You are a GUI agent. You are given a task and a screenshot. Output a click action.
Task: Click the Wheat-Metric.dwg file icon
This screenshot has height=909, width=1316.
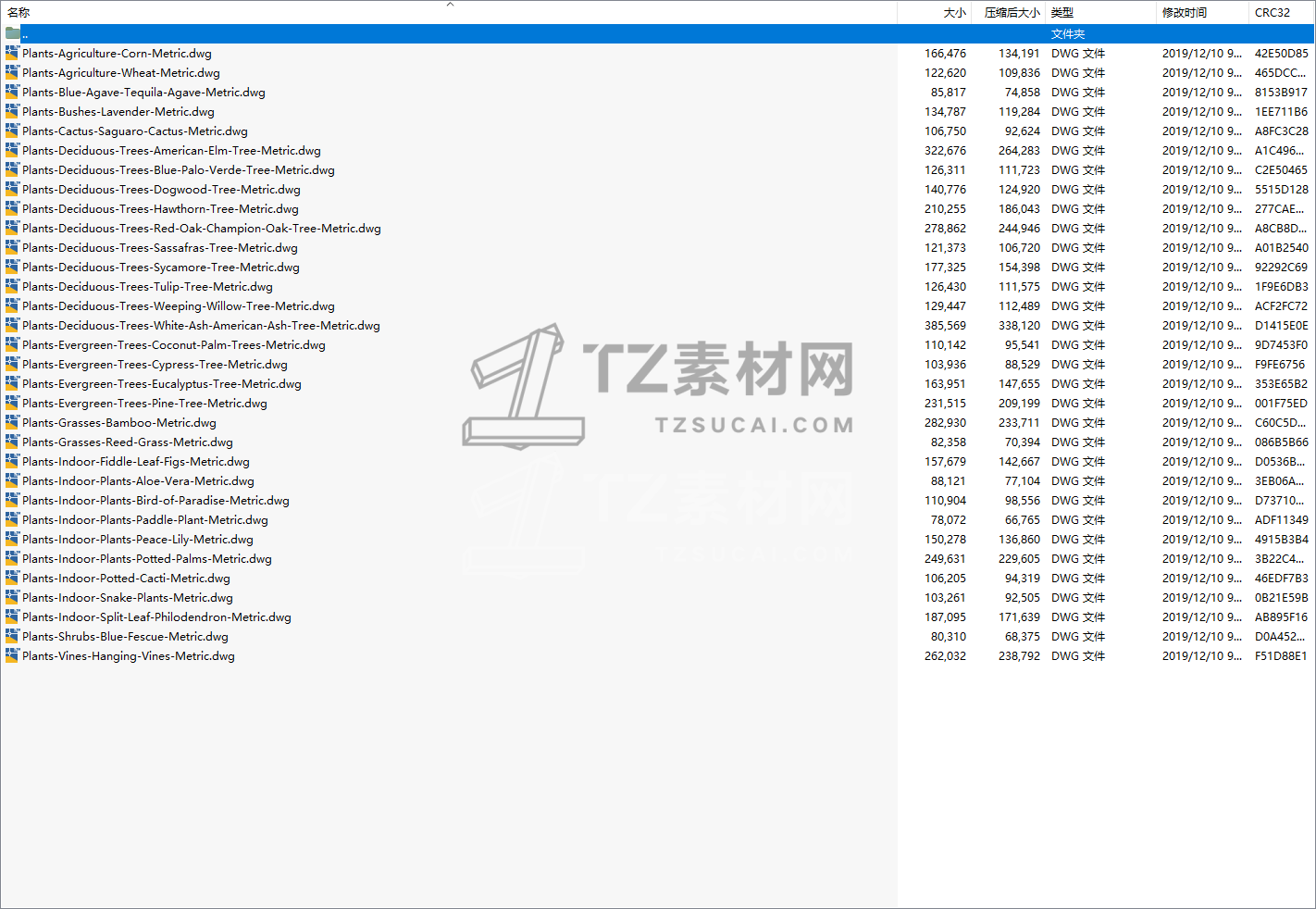coord(12,73)
